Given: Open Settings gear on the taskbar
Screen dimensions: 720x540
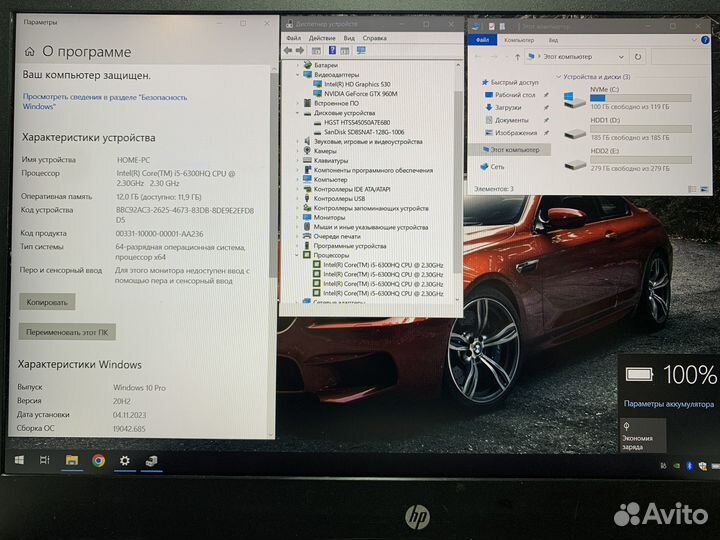Looking at the screenshot, I should click(x=124, y=460).
